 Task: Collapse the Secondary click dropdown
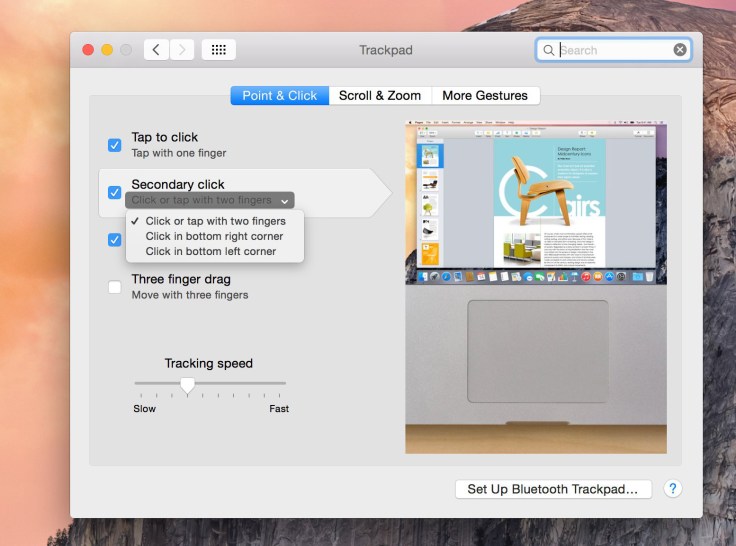tap(210, 200)
